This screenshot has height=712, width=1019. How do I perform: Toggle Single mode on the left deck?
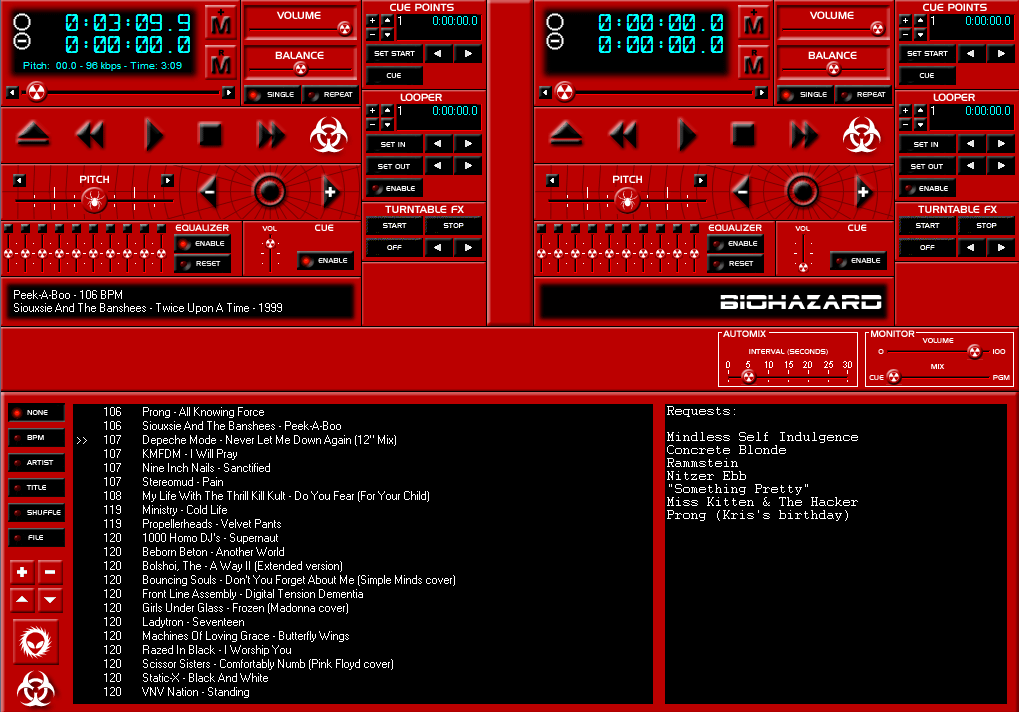[273, 95]
